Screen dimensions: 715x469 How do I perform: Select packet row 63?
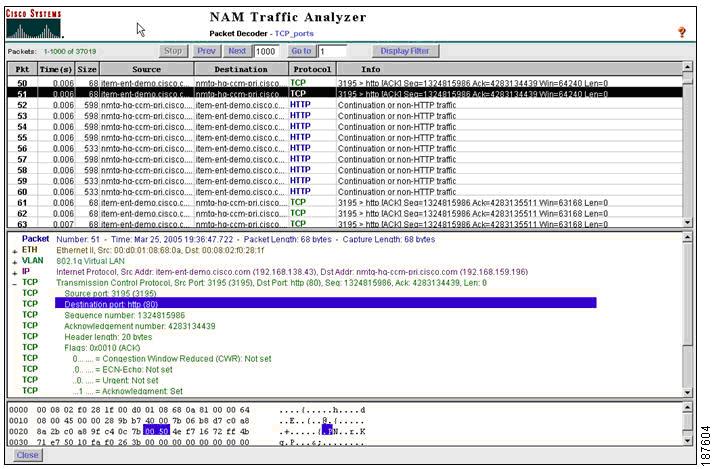coord(345,224)
